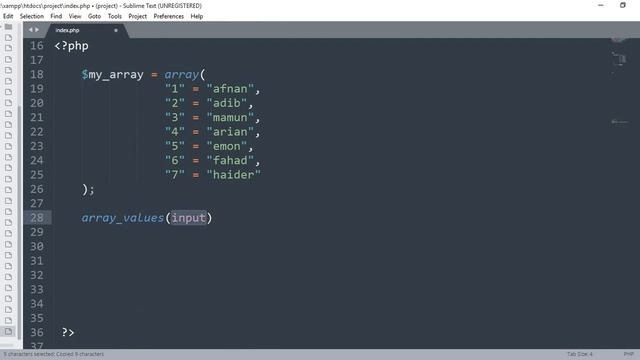Switch to the index.php tab
640x360 pixels.
[68, 30]
